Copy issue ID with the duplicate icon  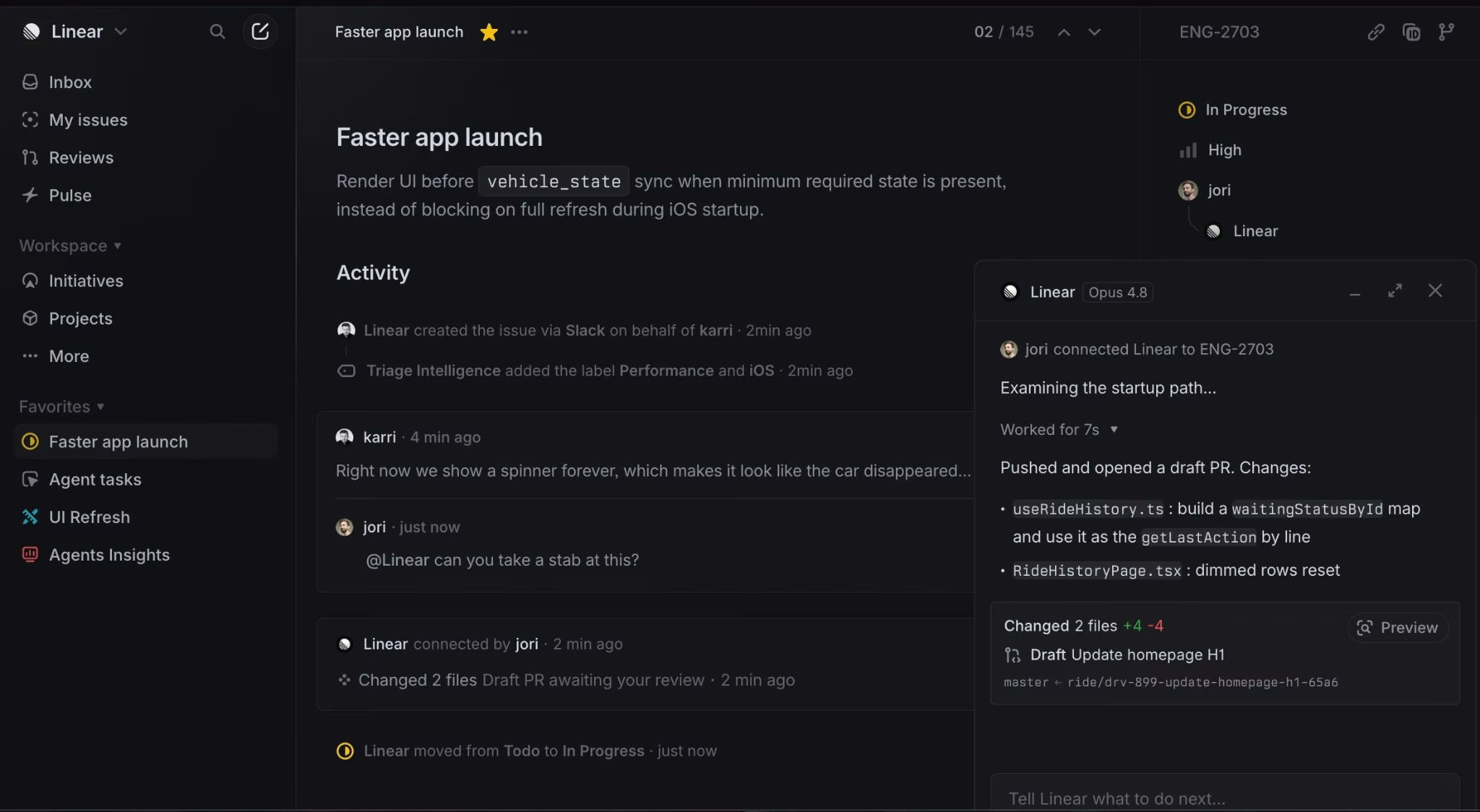coord(1411,32)
